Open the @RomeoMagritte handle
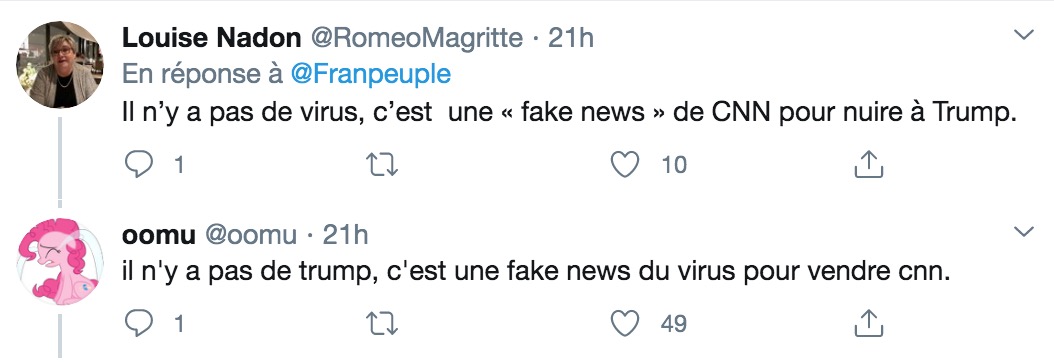Screen dimensions: 1054x364 pyautogui.click(x=415, y=38)
